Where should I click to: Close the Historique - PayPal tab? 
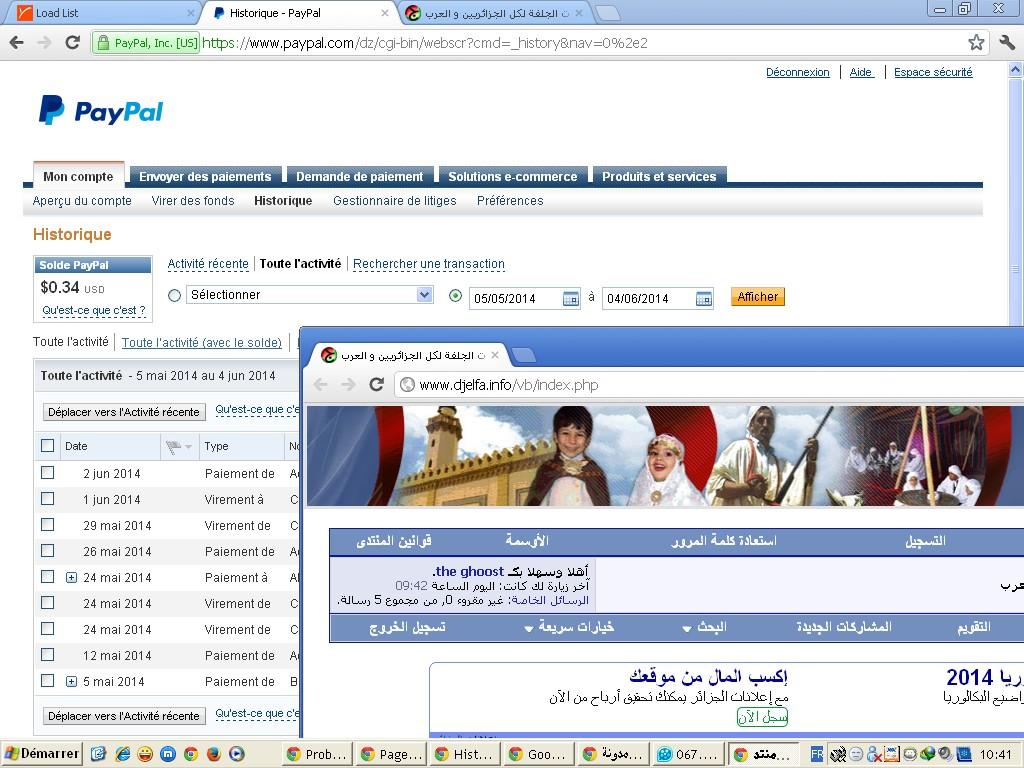[x=385, y=13]
